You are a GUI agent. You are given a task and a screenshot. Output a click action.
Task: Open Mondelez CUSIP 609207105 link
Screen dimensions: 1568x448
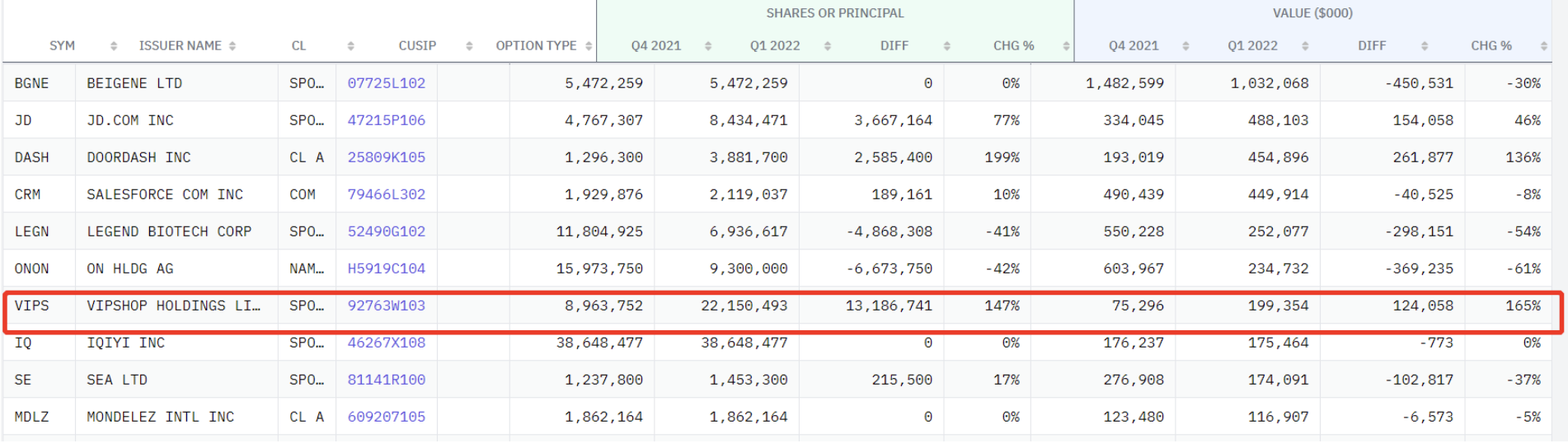pyautogui.click(x=386, y=417)
